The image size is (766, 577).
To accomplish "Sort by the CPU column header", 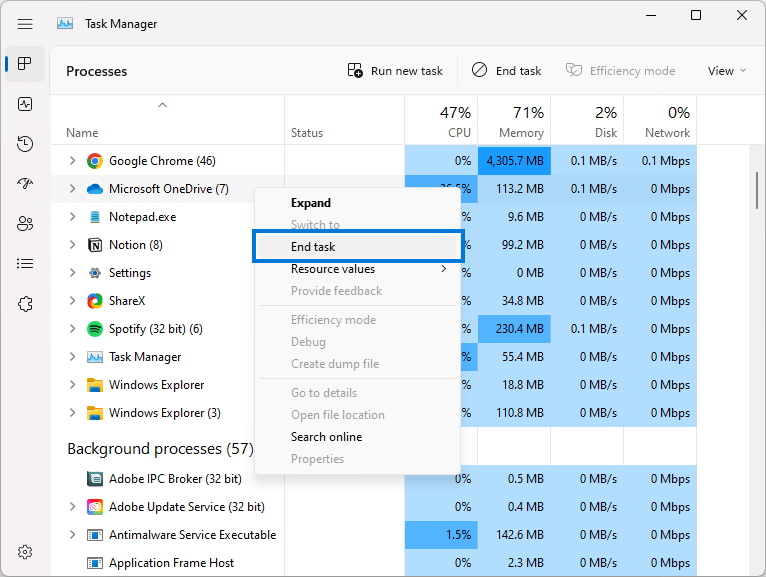I will point(441,122).
